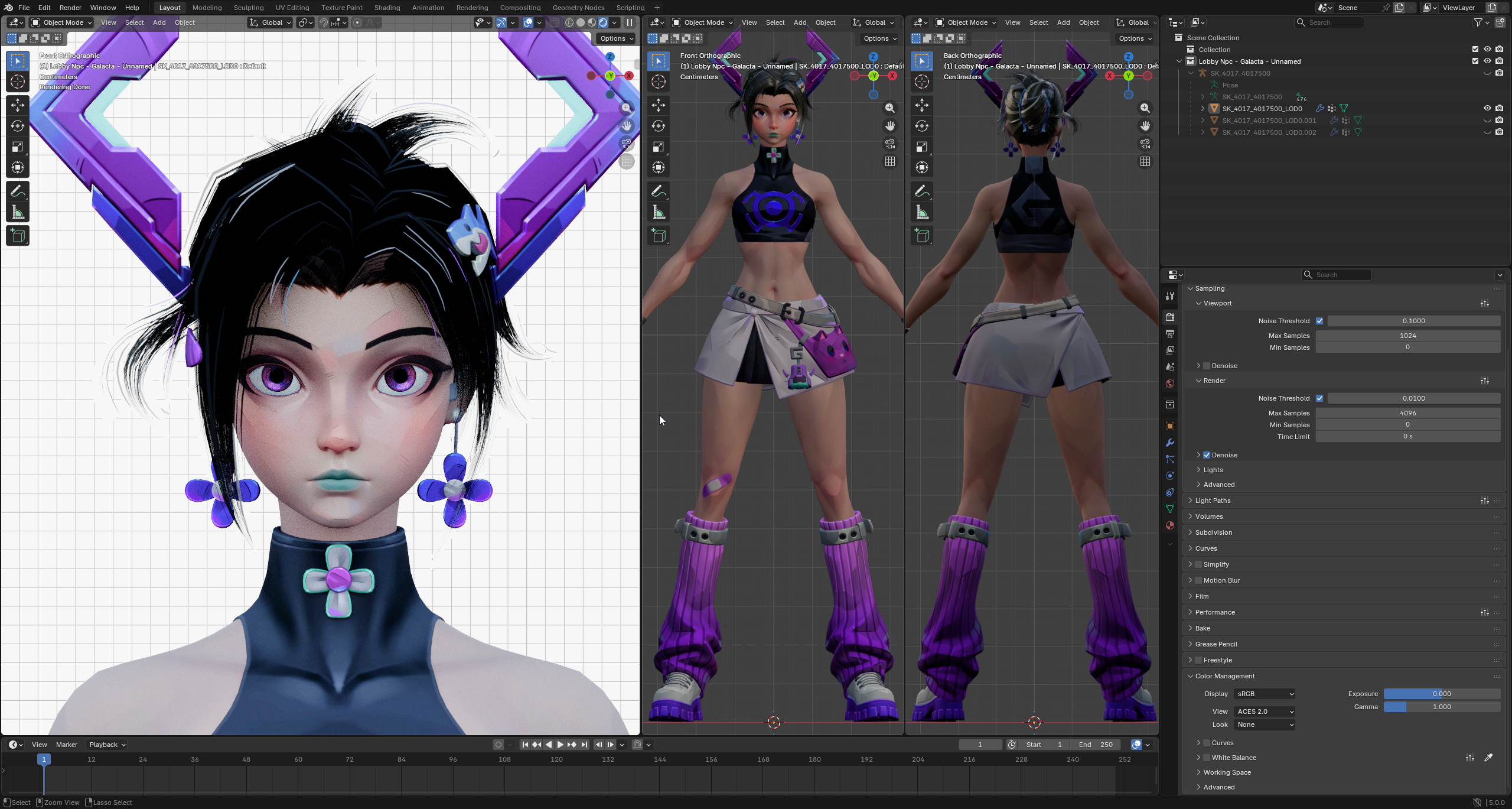
Task: Select the Measure tool in left viewport
Action: pos(18,212)
